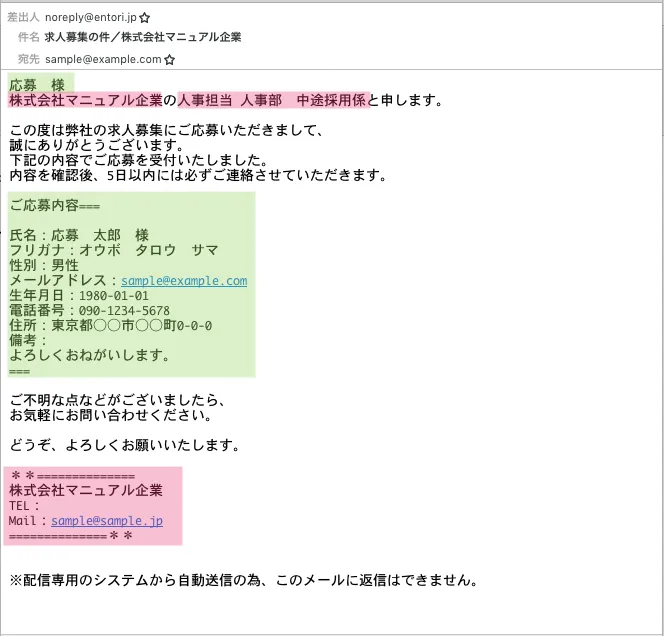Click the recipient address in the 宛先 field
Viewport: 664px width, 636px height.
pyautogui.click(x=103, y=60)
